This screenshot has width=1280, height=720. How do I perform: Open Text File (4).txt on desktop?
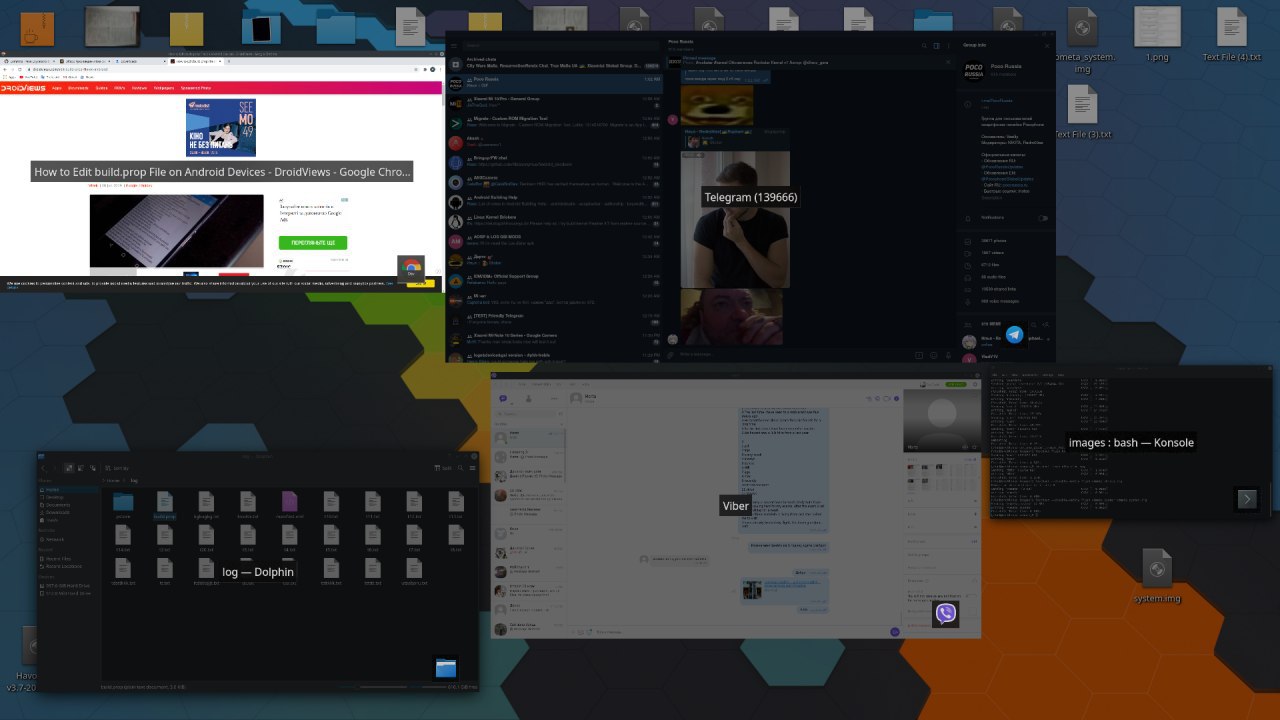pos(1232,36)
